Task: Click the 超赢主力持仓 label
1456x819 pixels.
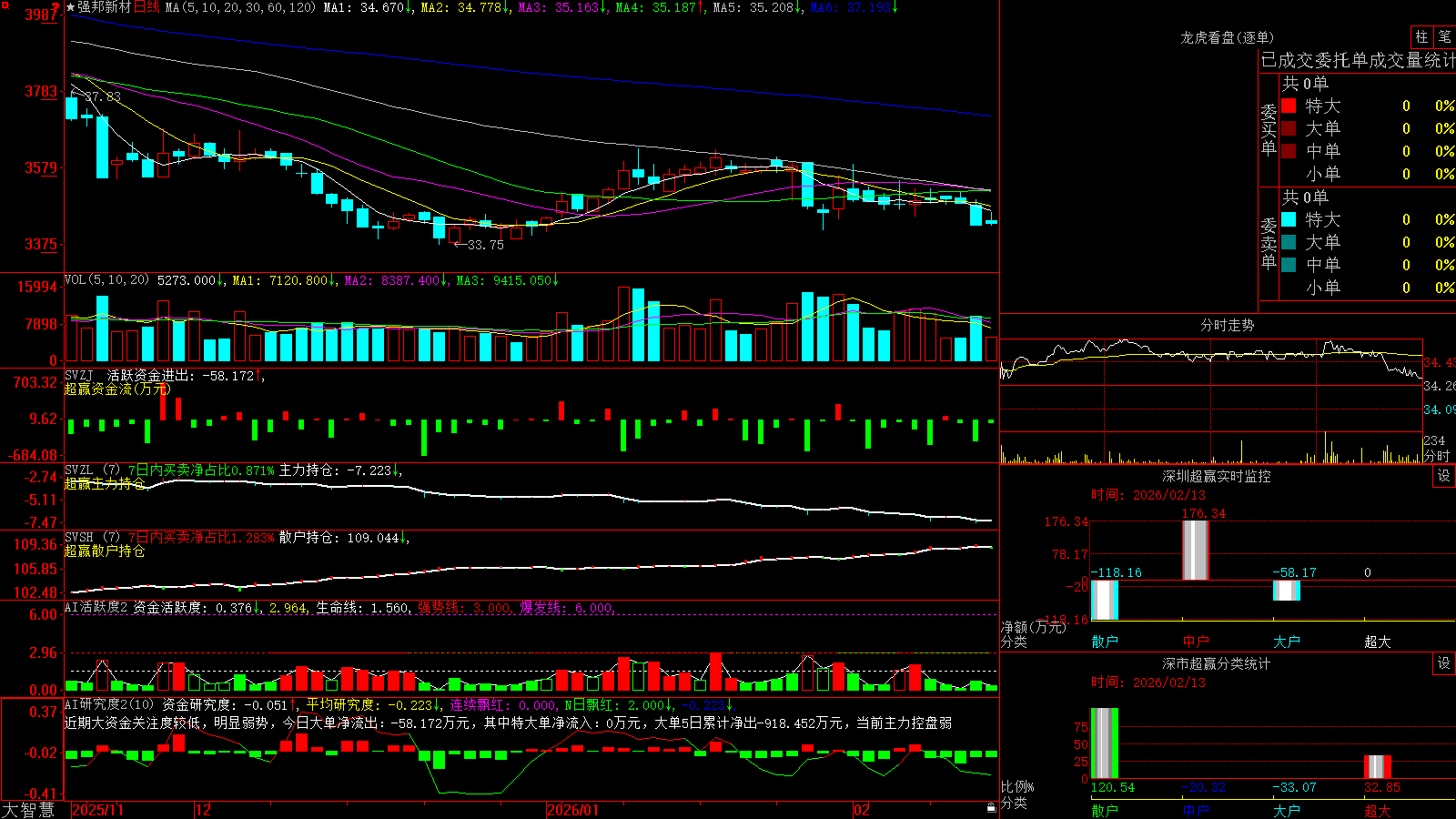Action: point(105,483)
